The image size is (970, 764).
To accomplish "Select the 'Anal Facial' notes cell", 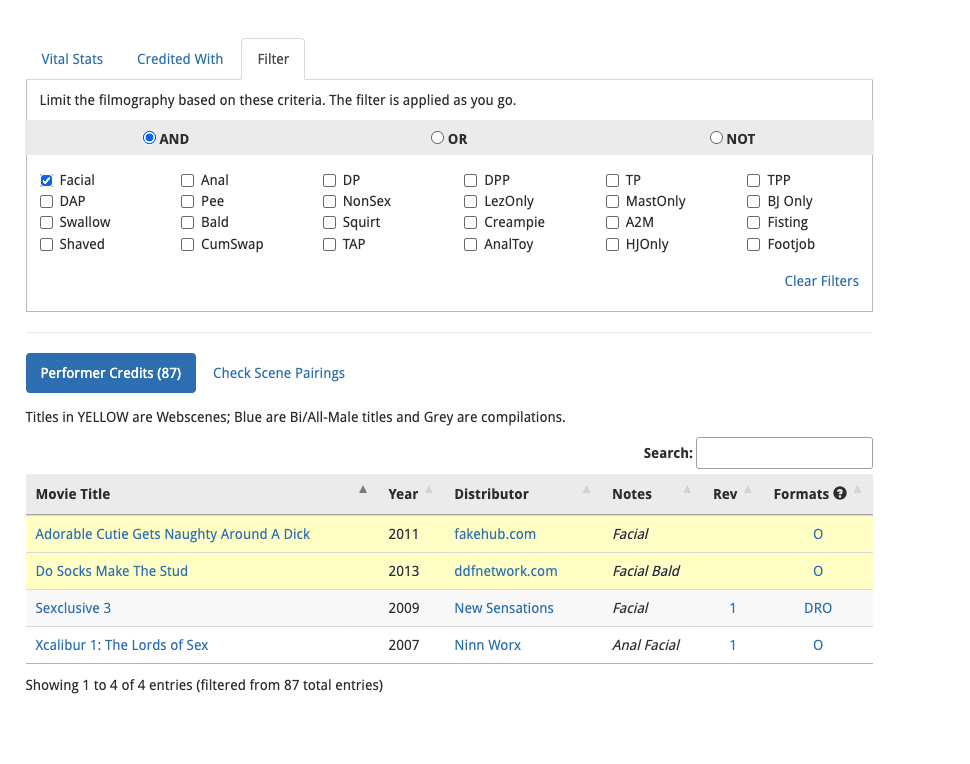I will coord(646,645).
